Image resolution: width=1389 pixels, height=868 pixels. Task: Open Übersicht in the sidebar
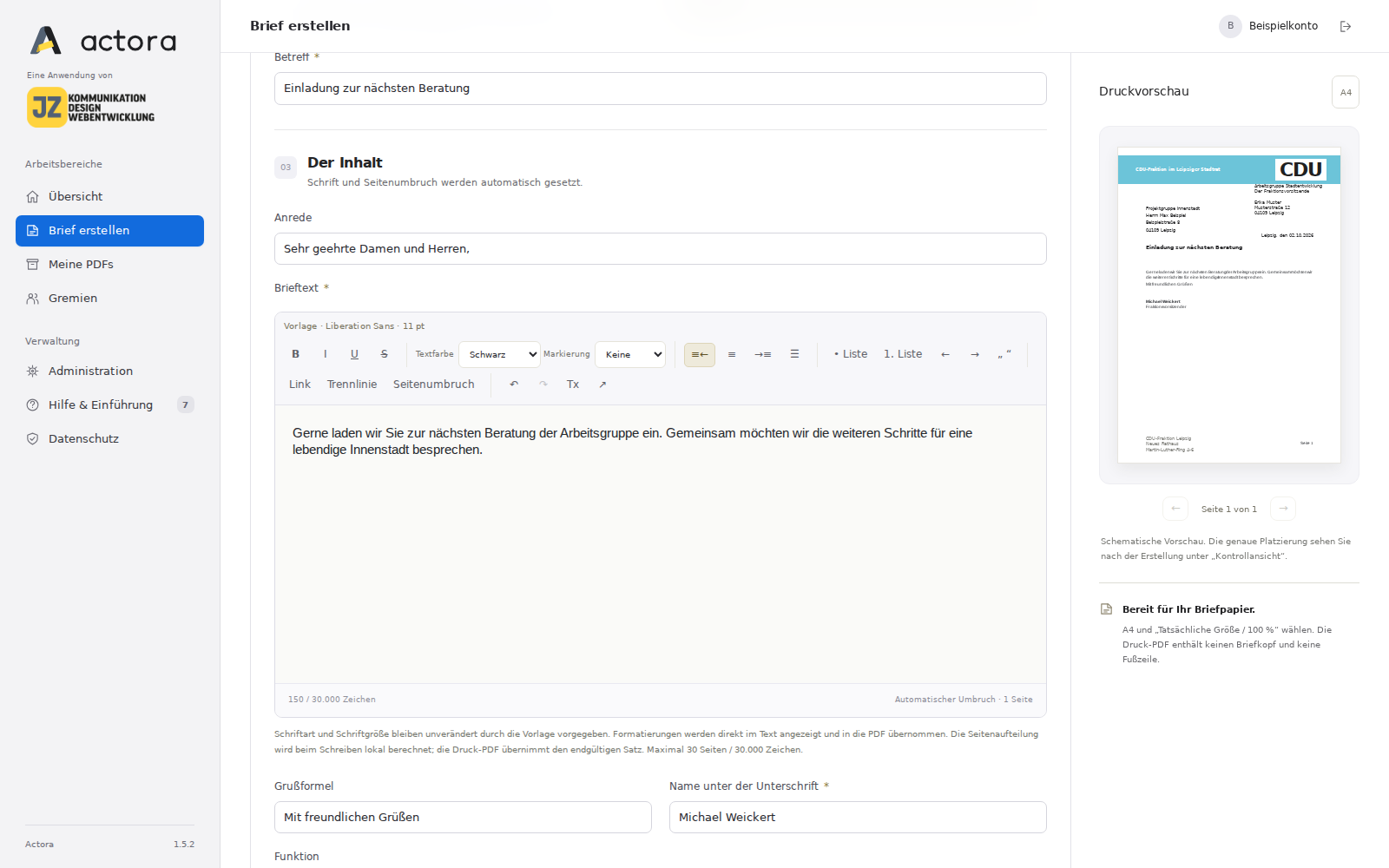pos(109,196)
